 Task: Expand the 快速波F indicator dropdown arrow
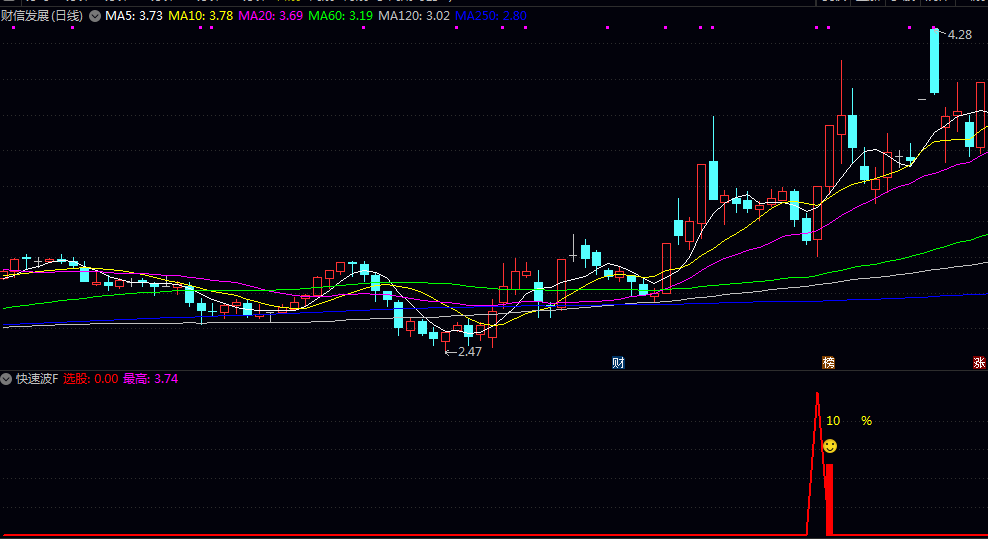7,379
